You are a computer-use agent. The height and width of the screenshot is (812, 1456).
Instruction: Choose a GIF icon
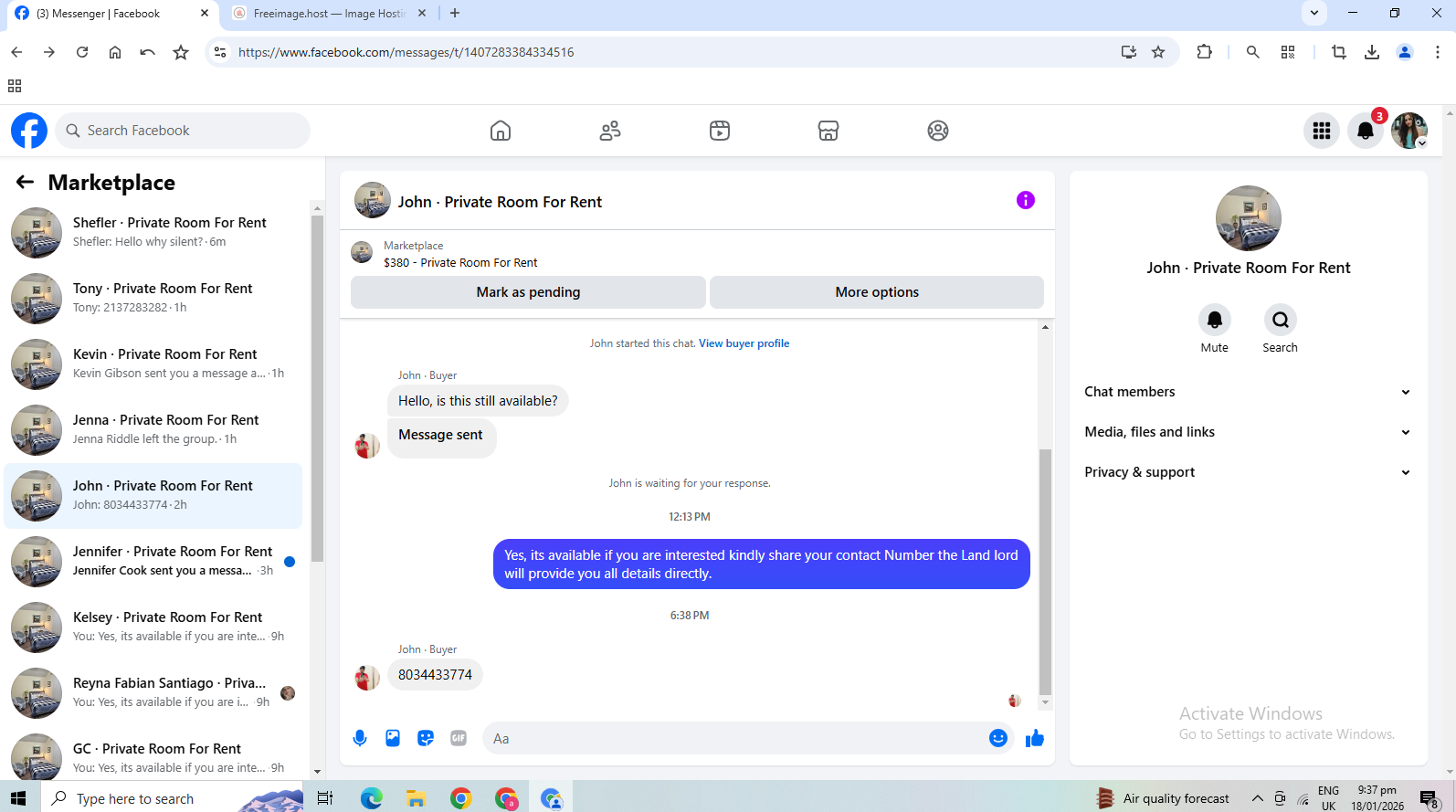click(x=459, y=738)
